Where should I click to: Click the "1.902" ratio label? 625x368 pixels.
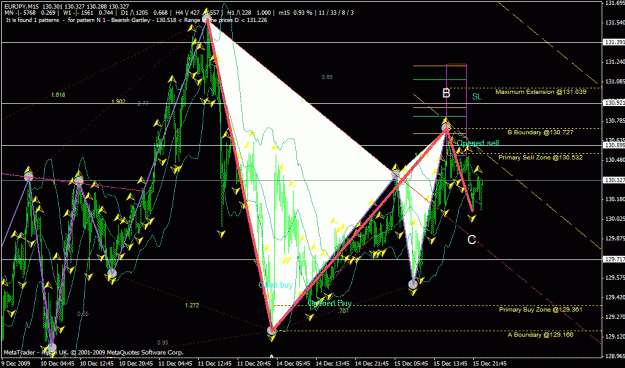(118, 101)
